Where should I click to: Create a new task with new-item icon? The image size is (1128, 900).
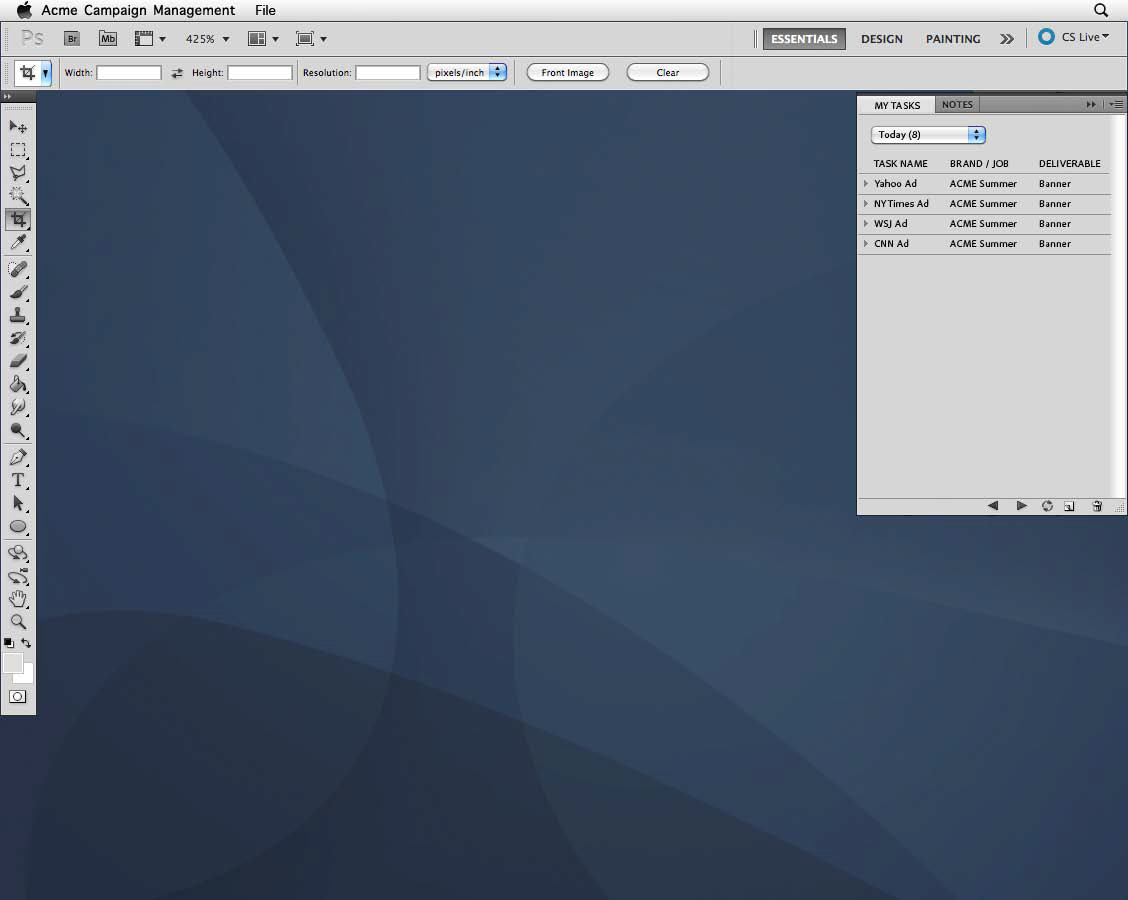tap(1070, 506)
